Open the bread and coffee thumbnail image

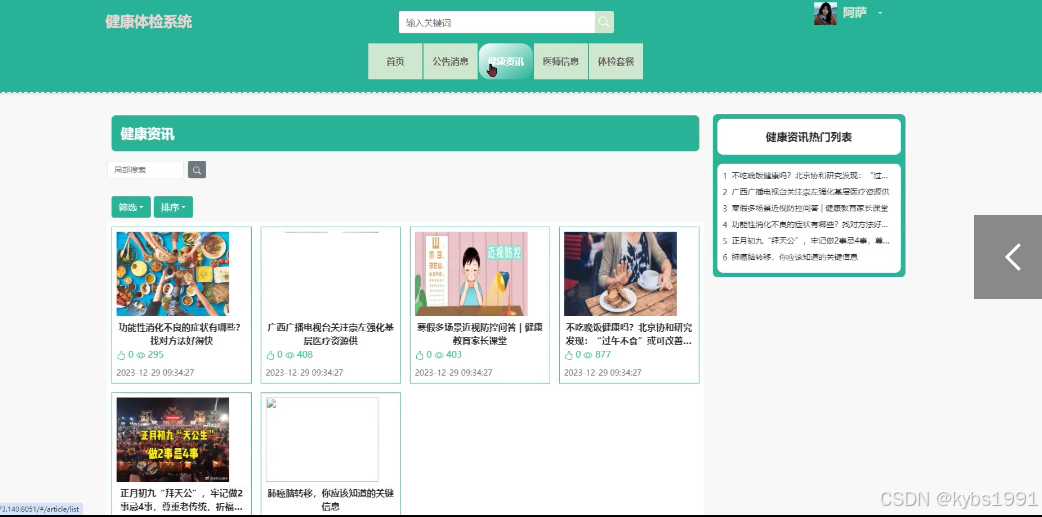pyautogui.click(x=620, y=274)
